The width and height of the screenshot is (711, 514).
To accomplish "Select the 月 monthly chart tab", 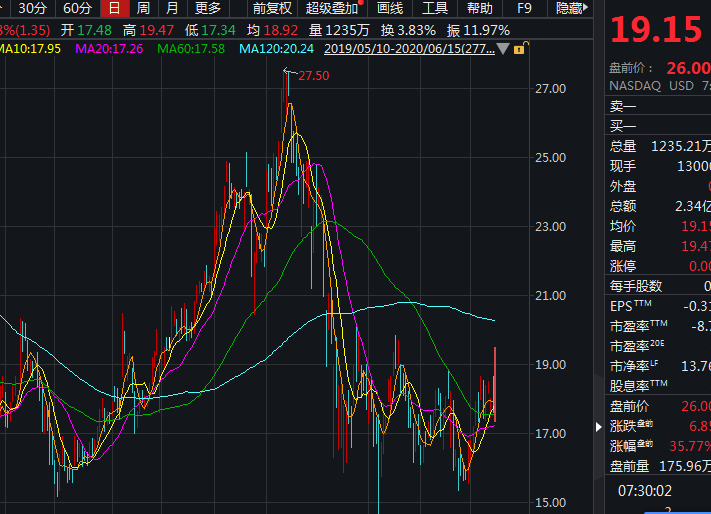I will coord(172,8).
